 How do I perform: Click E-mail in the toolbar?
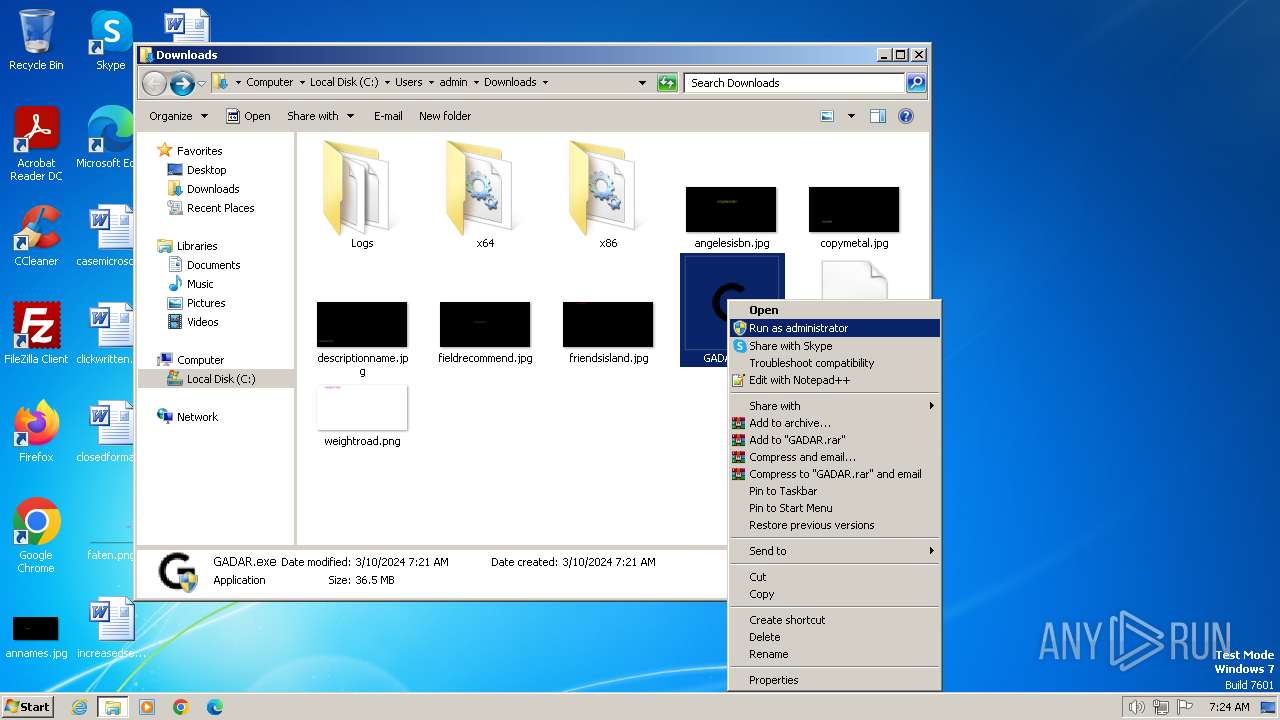(x=388, y=116)
